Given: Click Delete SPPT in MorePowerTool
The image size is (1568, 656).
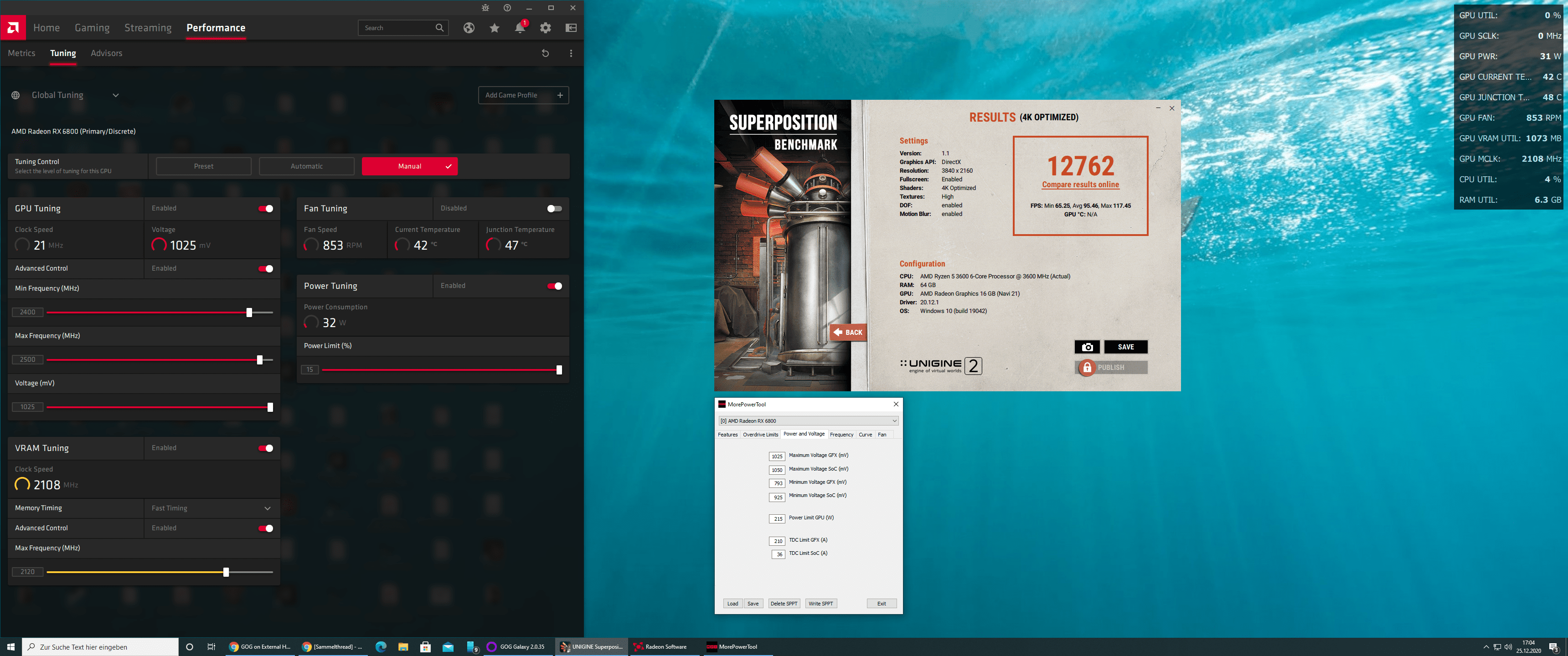Looking at the screenshot, I should pyautogui.click(x=784, y=604).
